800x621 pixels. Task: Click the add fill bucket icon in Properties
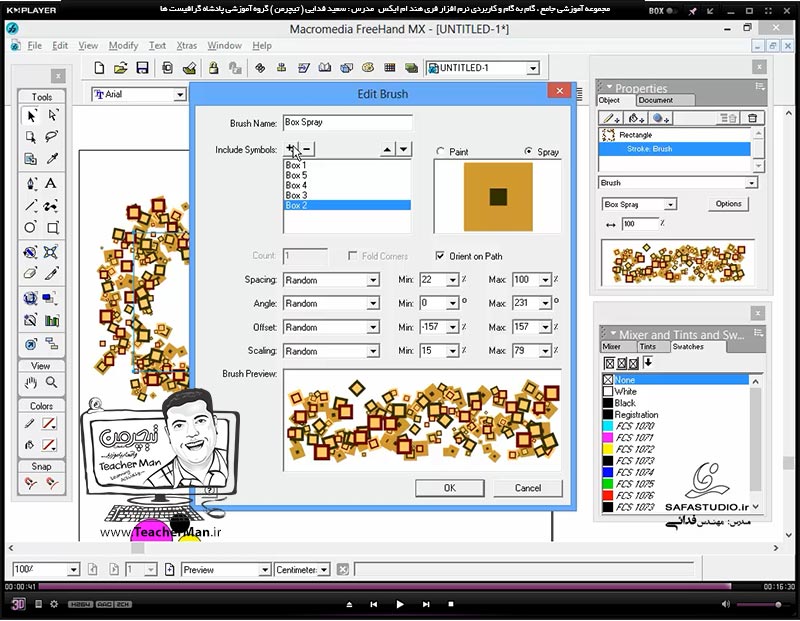coord(636,118)
